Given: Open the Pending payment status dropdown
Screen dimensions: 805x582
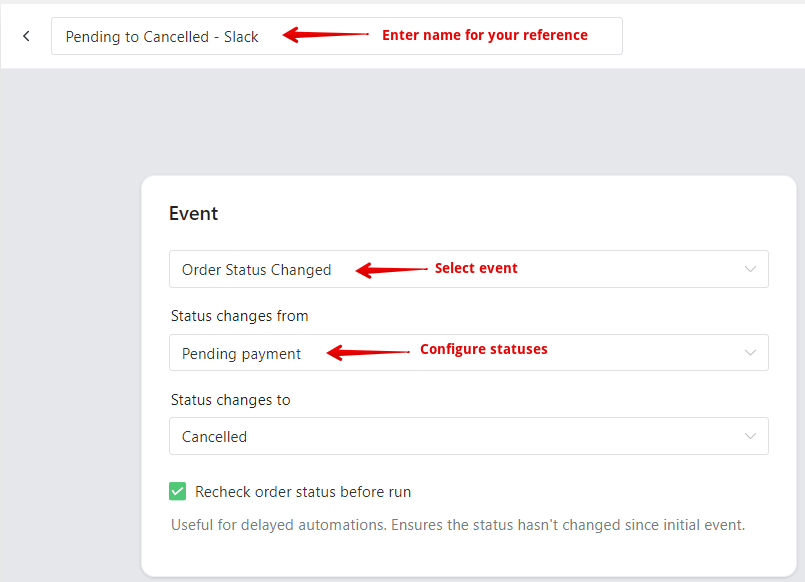Looking at the screenshot, I should 469,353.
